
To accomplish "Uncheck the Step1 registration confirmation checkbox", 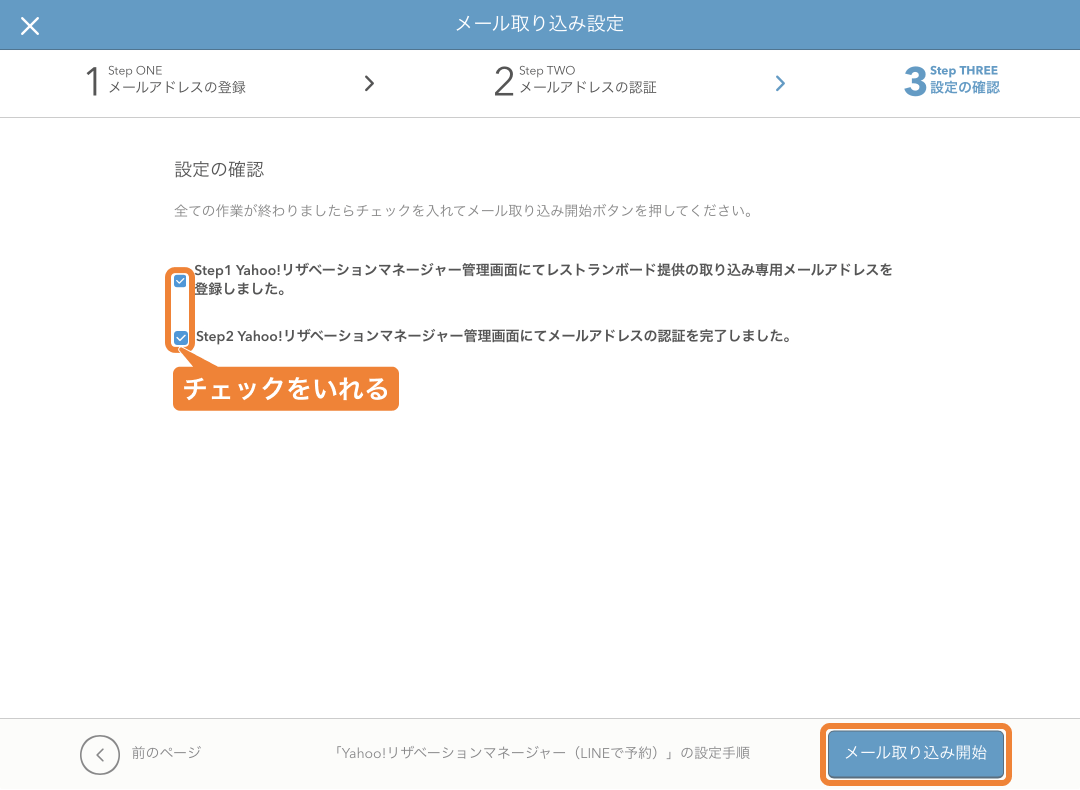I will pyautogui.click(x=180, y=281).
